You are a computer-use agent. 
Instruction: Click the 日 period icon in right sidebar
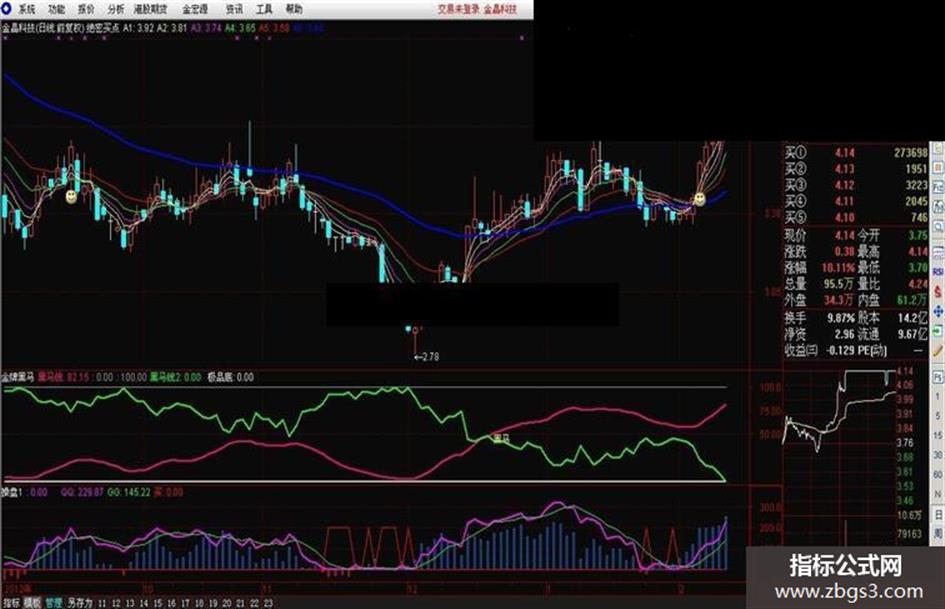coord(938,514)
